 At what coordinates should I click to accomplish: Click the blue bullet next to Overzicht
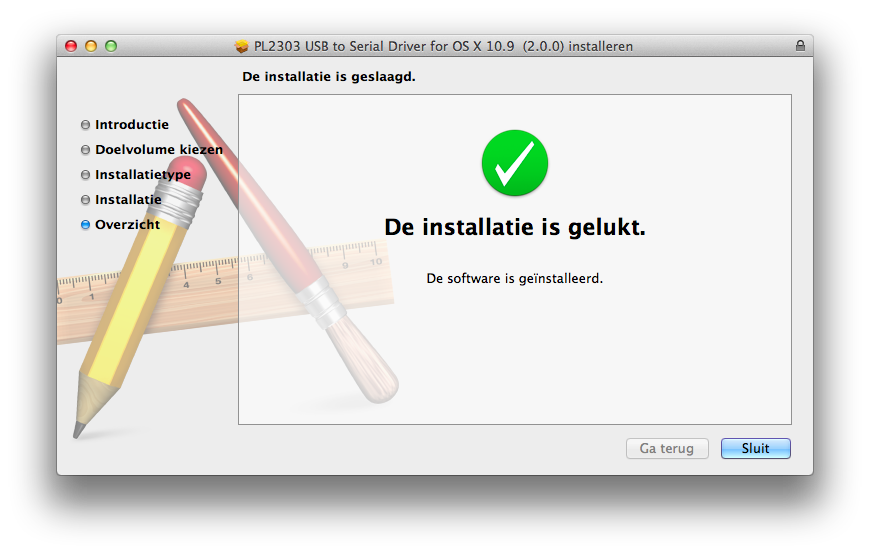(85, 225)
